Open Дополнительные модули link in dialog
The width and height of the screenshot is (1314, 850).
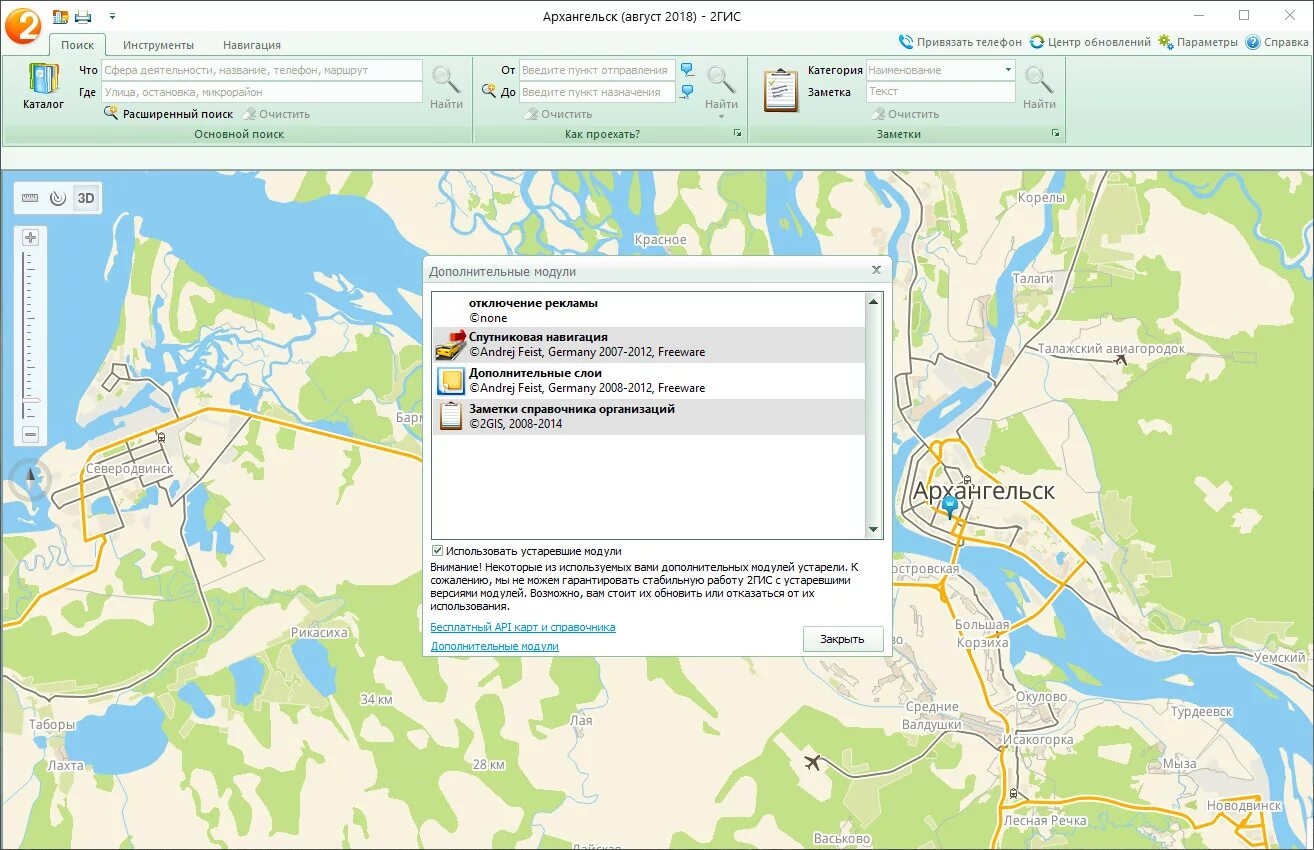(495, 646)
